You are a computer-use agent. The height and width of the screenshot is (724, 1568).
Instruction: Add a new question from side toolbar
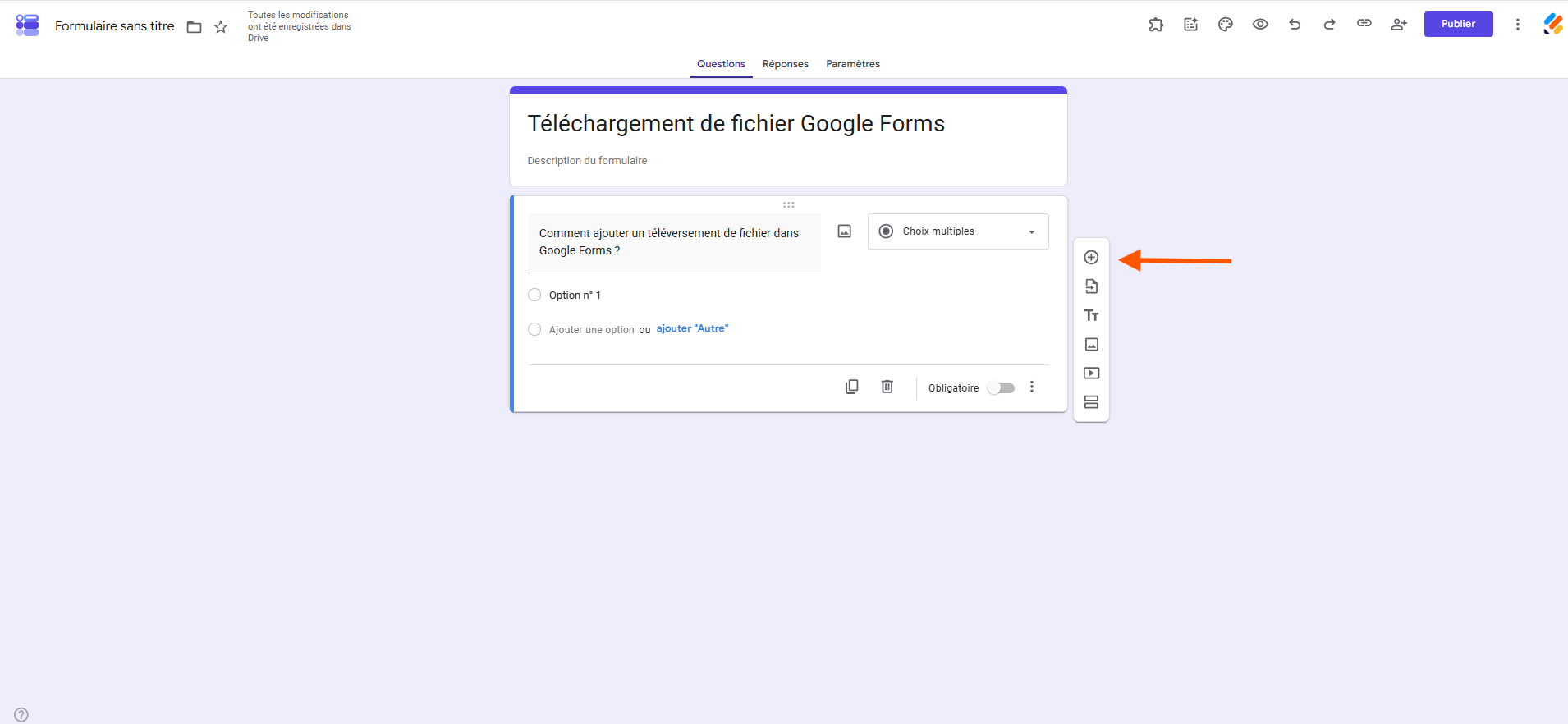(1091, 258)
